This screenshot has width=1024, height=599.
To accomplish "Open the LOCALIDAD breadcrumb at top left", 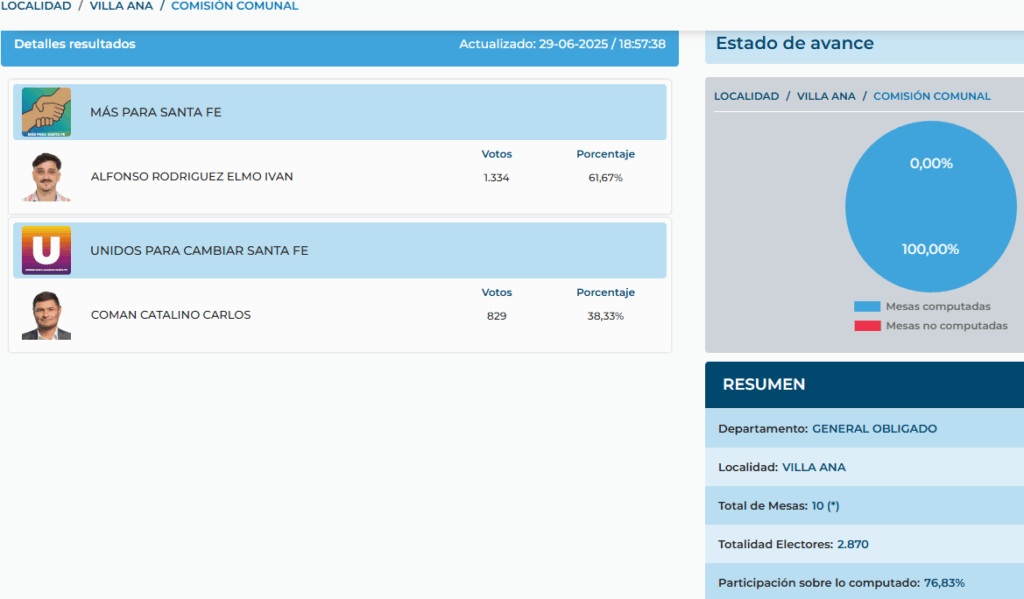I will tap(36, 6).
